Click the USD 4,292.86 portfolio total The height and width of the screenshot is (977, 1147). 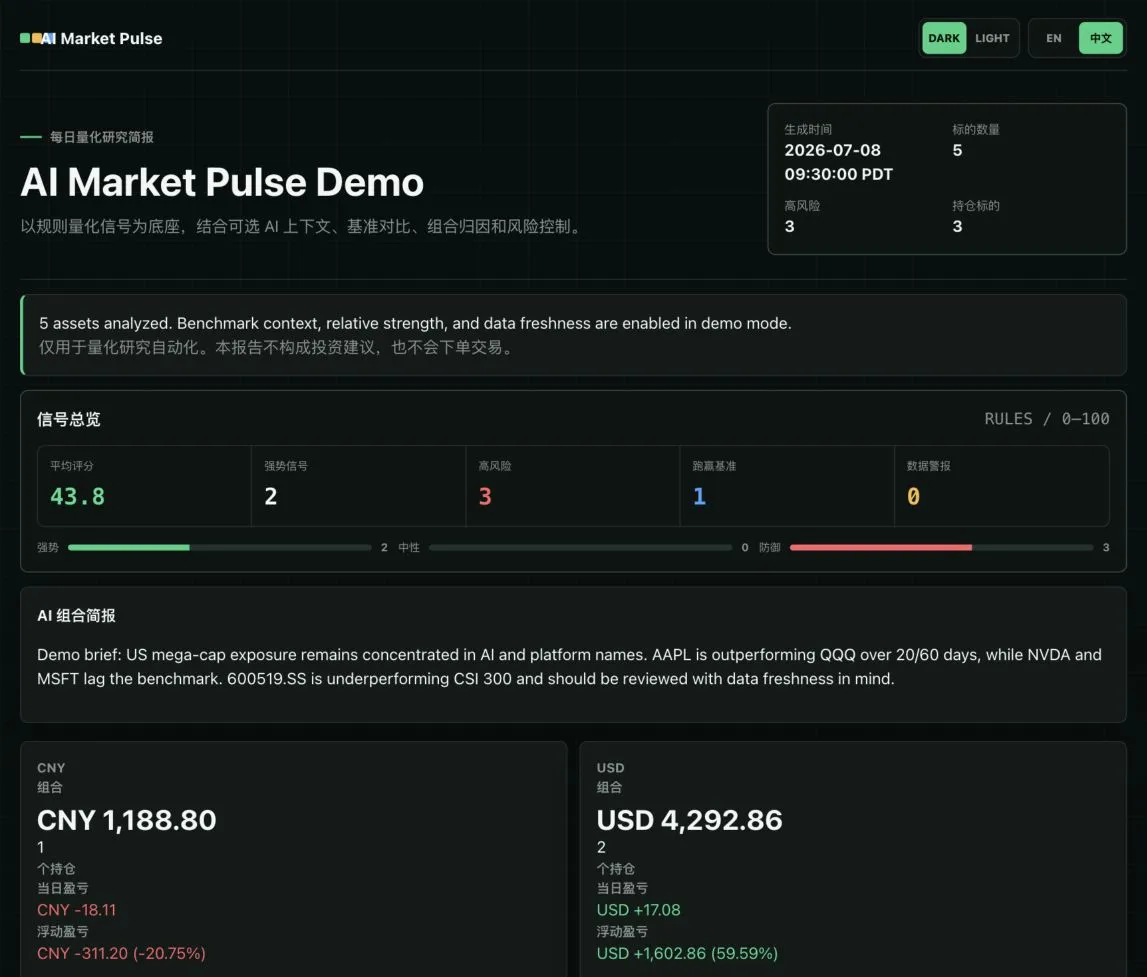pos(689,820)
